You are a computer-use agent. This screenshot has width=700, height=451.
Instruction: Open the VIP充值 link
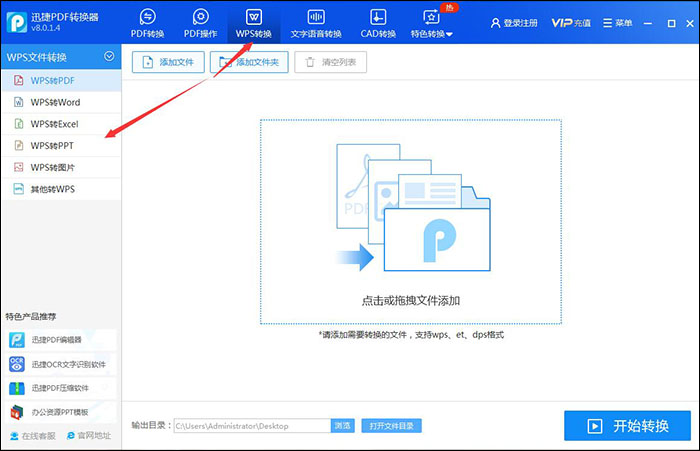[x=571, y=23]
